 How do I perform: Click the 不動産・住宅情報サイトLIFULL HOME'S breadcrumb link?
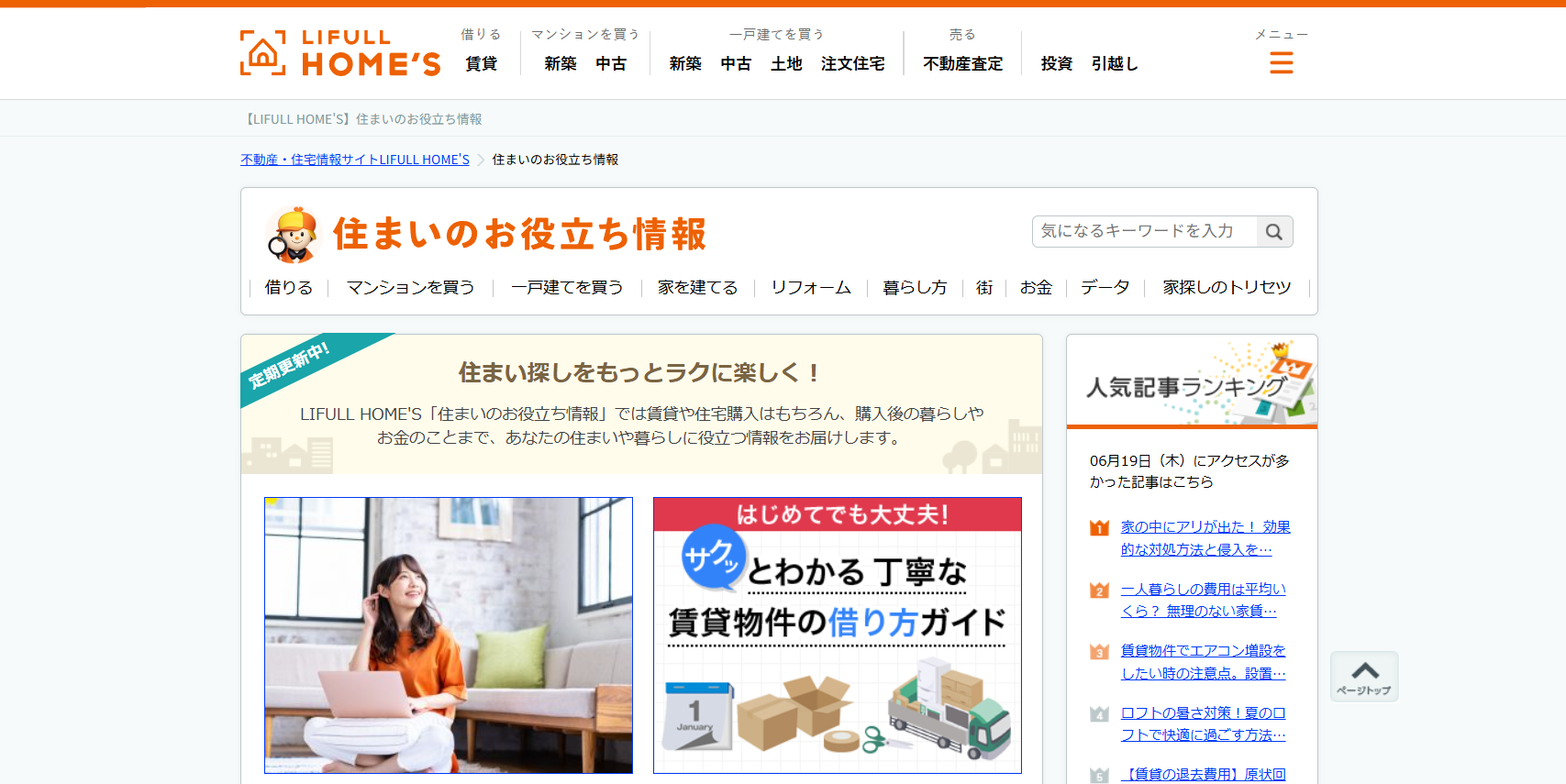click(355, 160)
